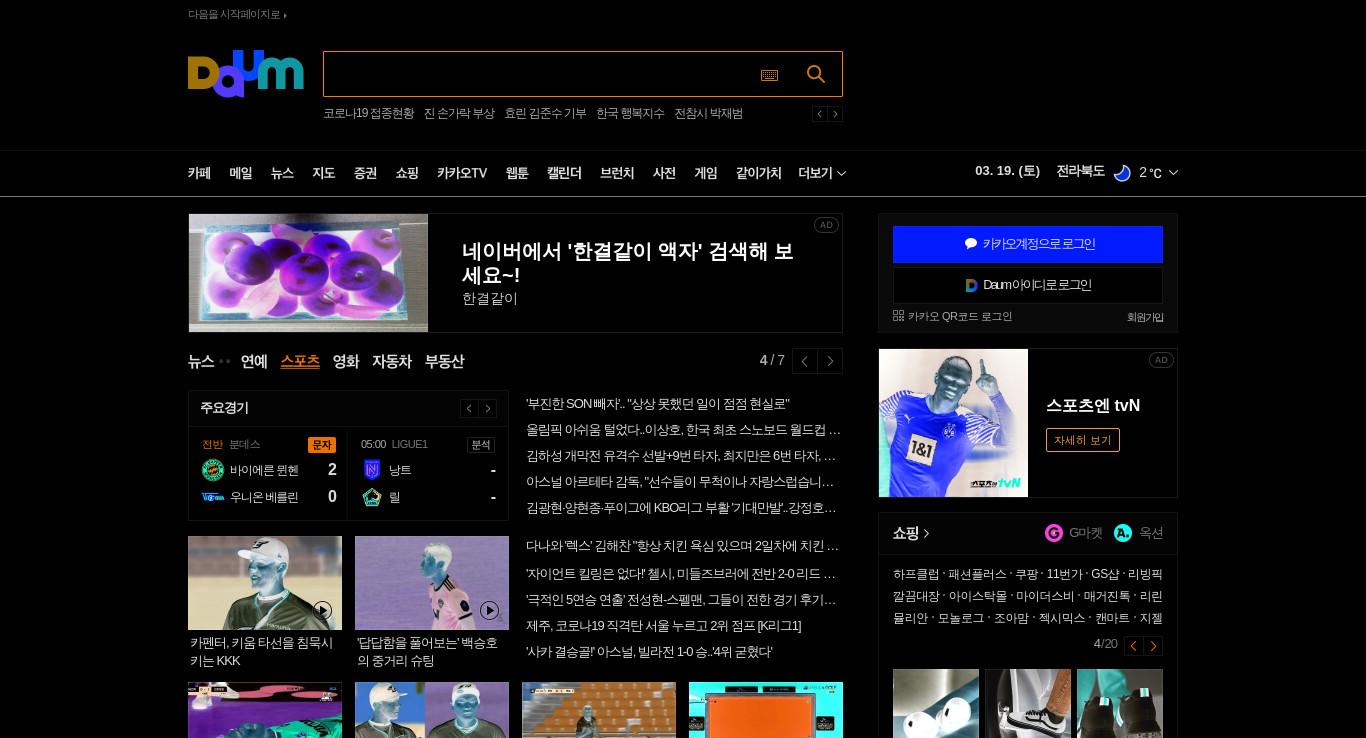Open 캘린더 from the navigation bar
This screenshot has height=738, width=1366.
[x=564, y=173]
